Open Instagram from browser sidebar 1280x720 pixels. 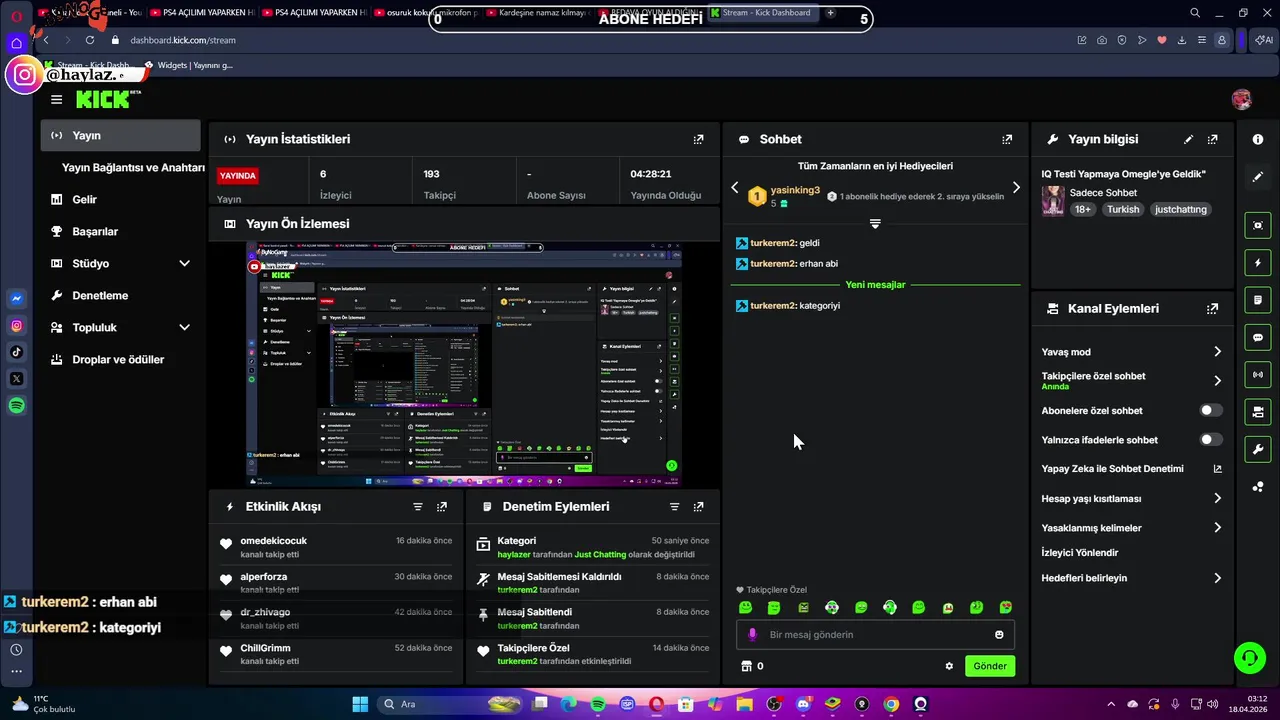click(x=17, y=325)
